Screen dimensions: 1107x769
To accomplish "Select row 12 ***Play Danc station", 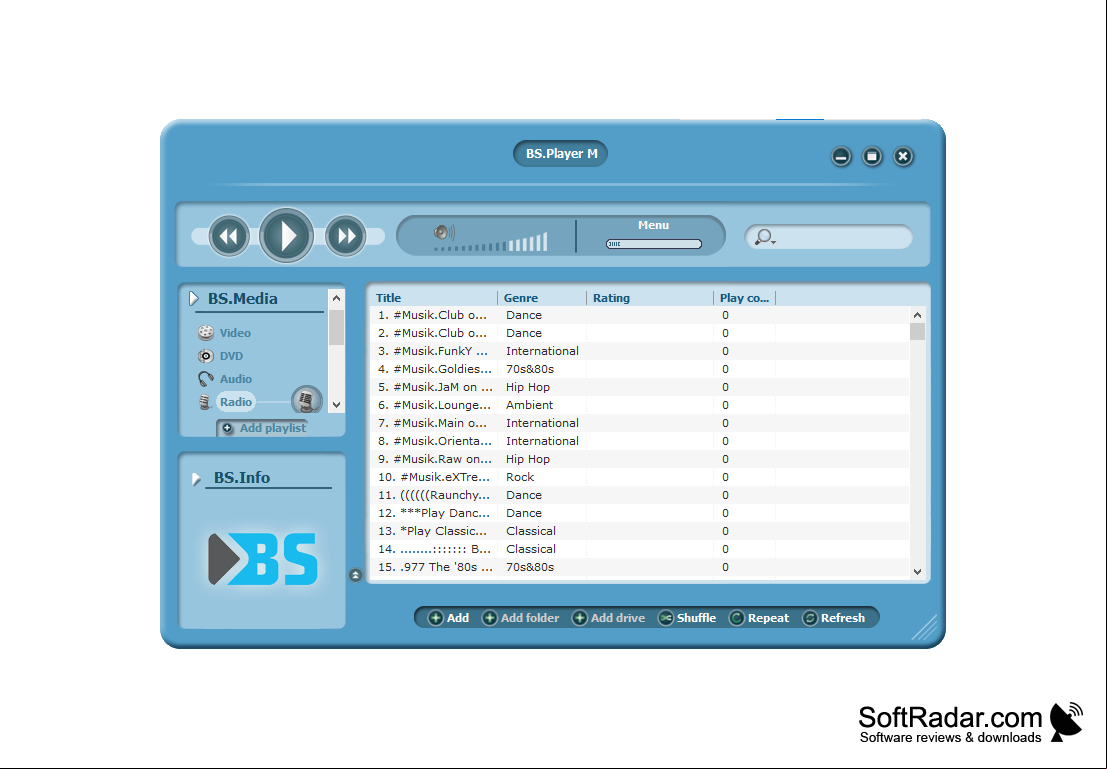I will point(640,513).
